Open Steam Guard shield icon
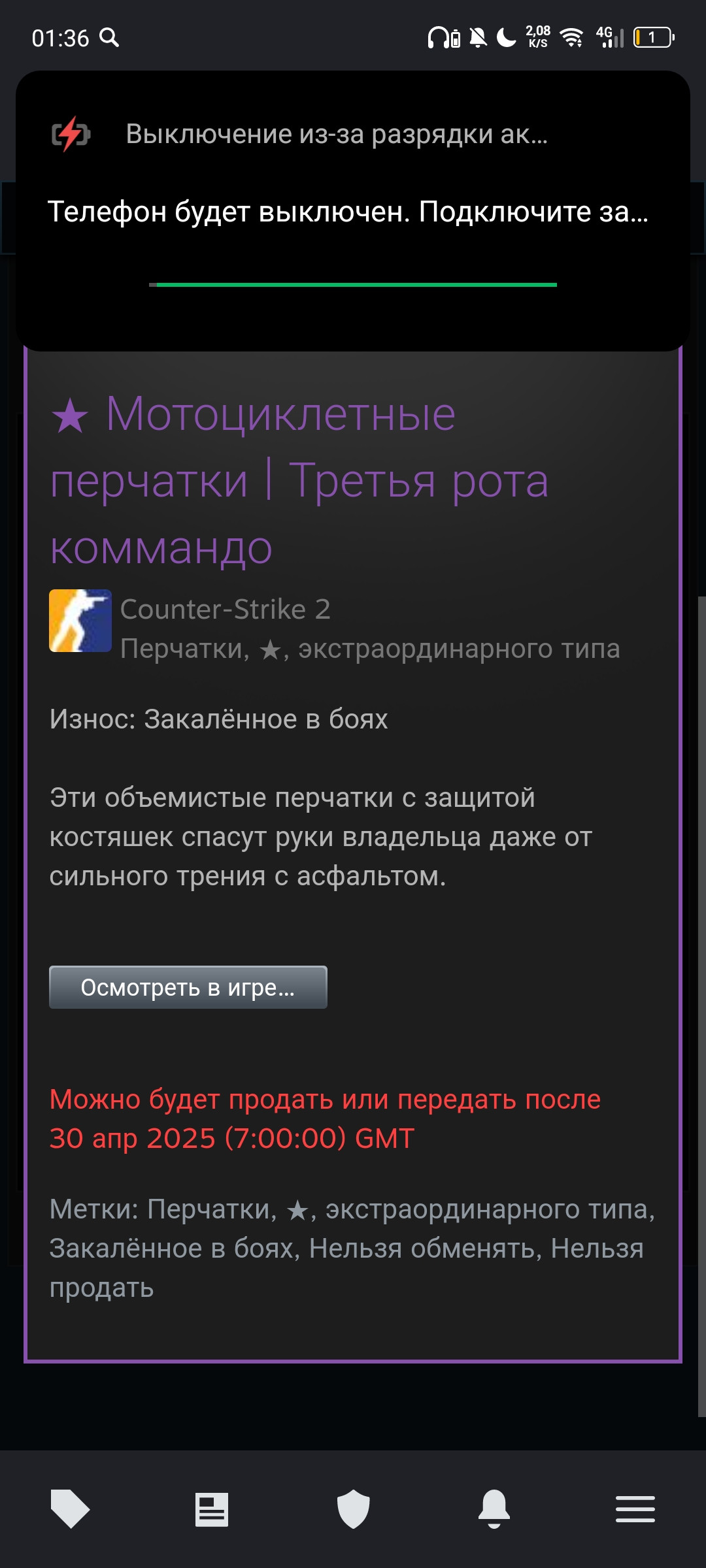Viewport: 706px width, 1568px height. point(353,1509)
